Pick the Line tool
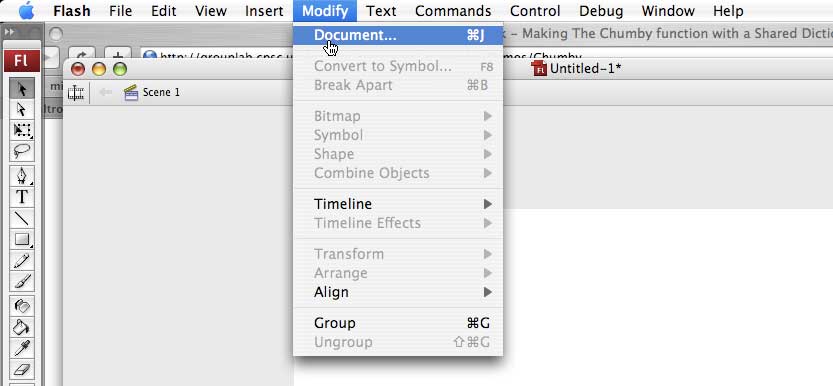Viewport: 833px width, 386px height. pos(22,218)
